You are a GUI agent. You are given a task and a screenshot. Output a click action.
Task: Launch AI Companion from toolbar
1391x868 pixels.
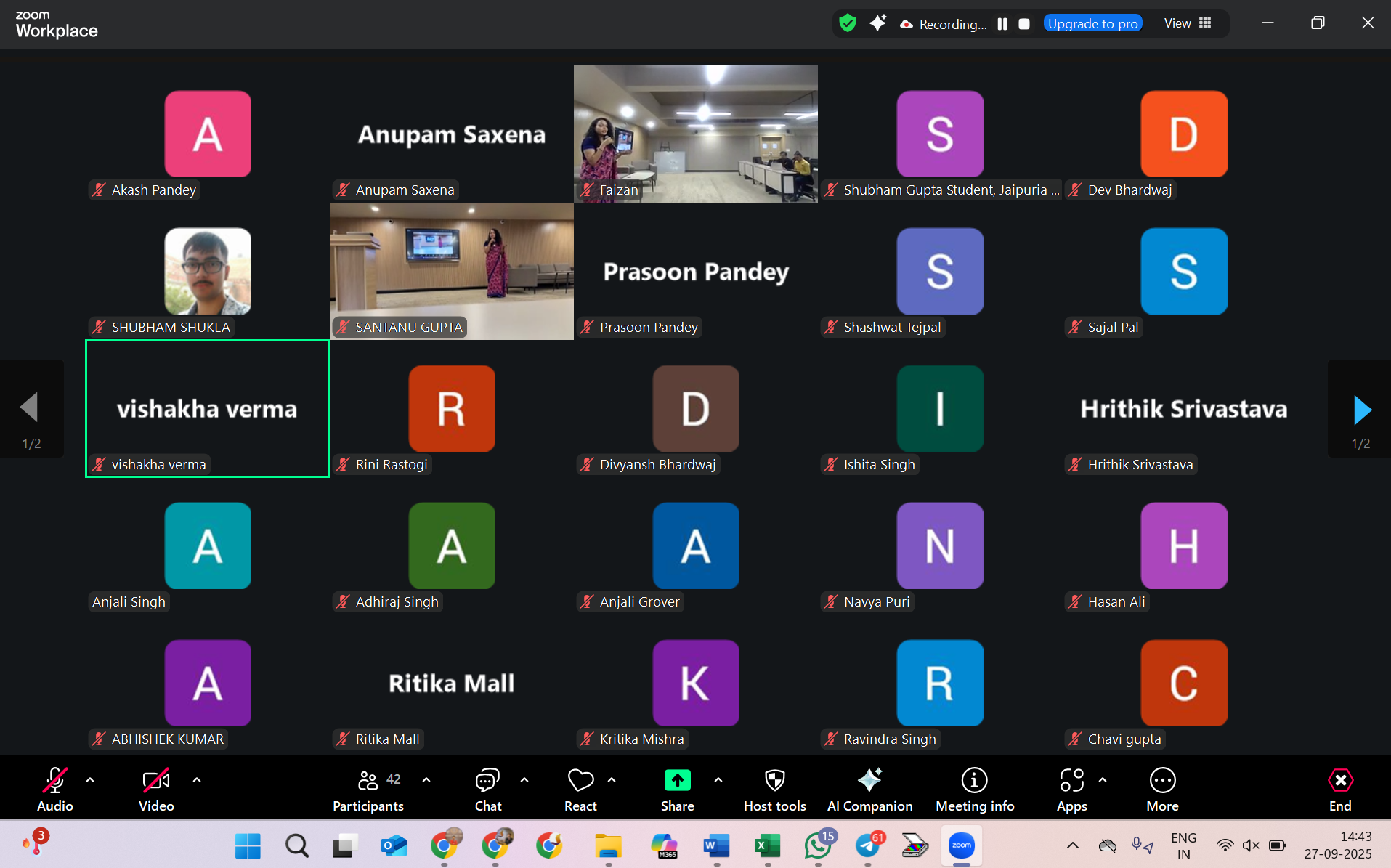point(869,781)
